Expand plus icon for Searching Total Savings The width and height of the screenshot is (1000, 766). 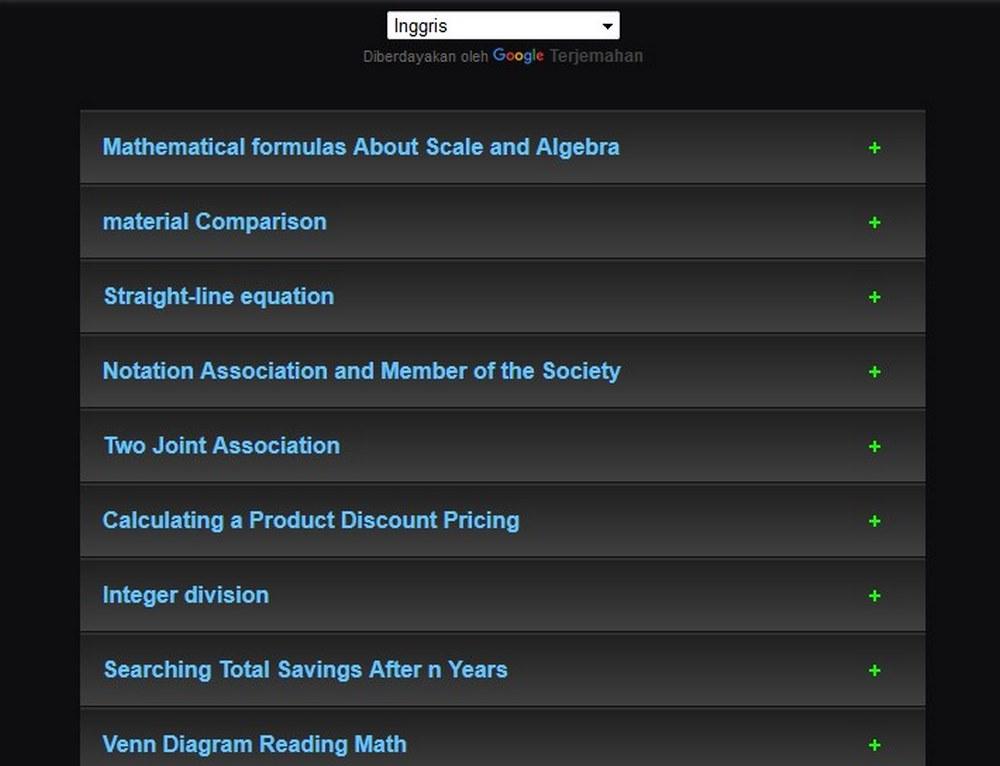click(x=874, y=670)
